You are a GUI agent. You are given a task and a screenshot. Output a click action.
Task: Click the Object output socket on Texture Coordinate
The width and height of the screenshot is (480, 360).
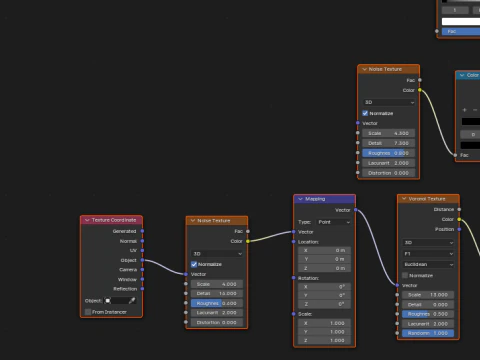(x=142, y=260)
